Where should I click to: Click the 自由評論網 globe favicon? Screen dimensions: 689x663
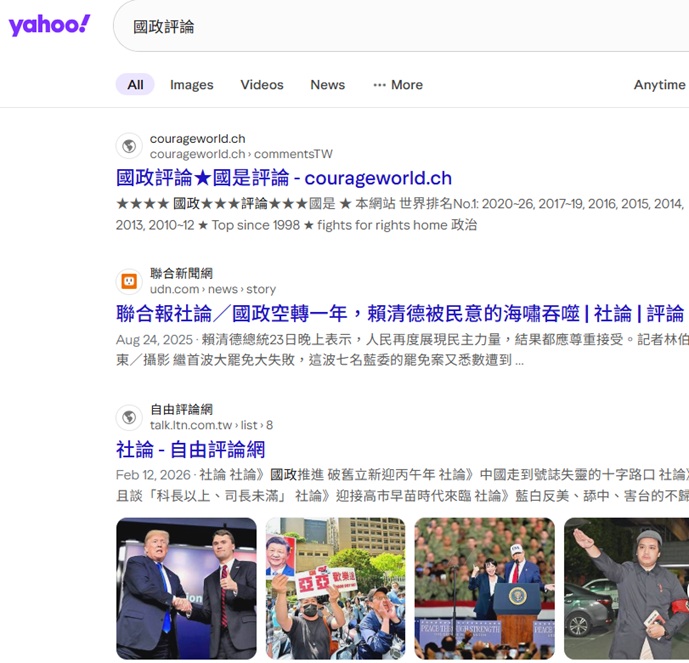click(129, 417)
